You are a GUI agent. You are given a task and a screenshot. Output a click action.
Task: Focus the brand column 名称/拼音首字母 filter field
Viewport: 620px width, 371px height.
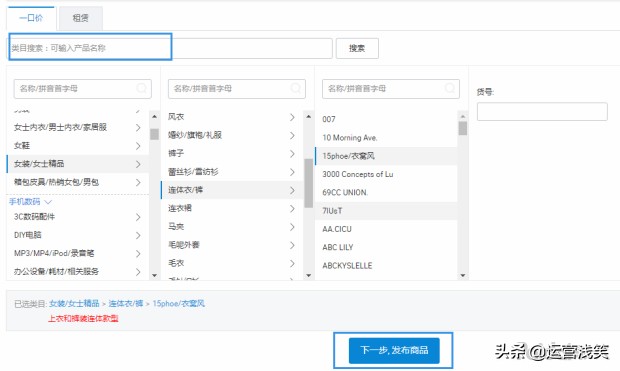391,89
